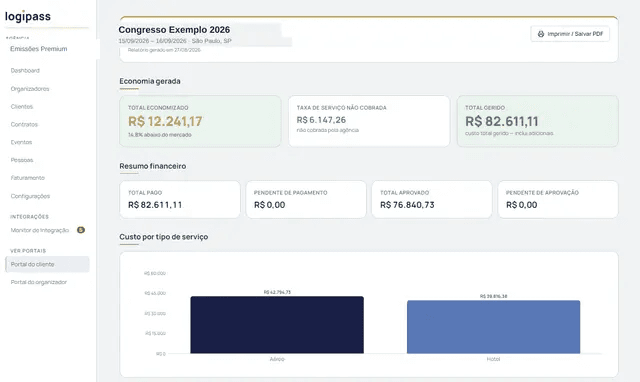This screenshot has width=640, height=382.
Task: Click the Total Pago card
Action: [x=180, y=200]
